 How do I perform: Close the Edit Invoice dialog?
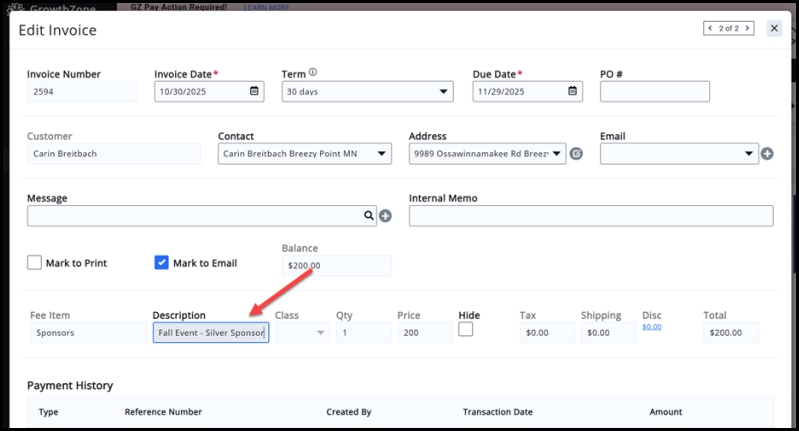pos(774,28)
